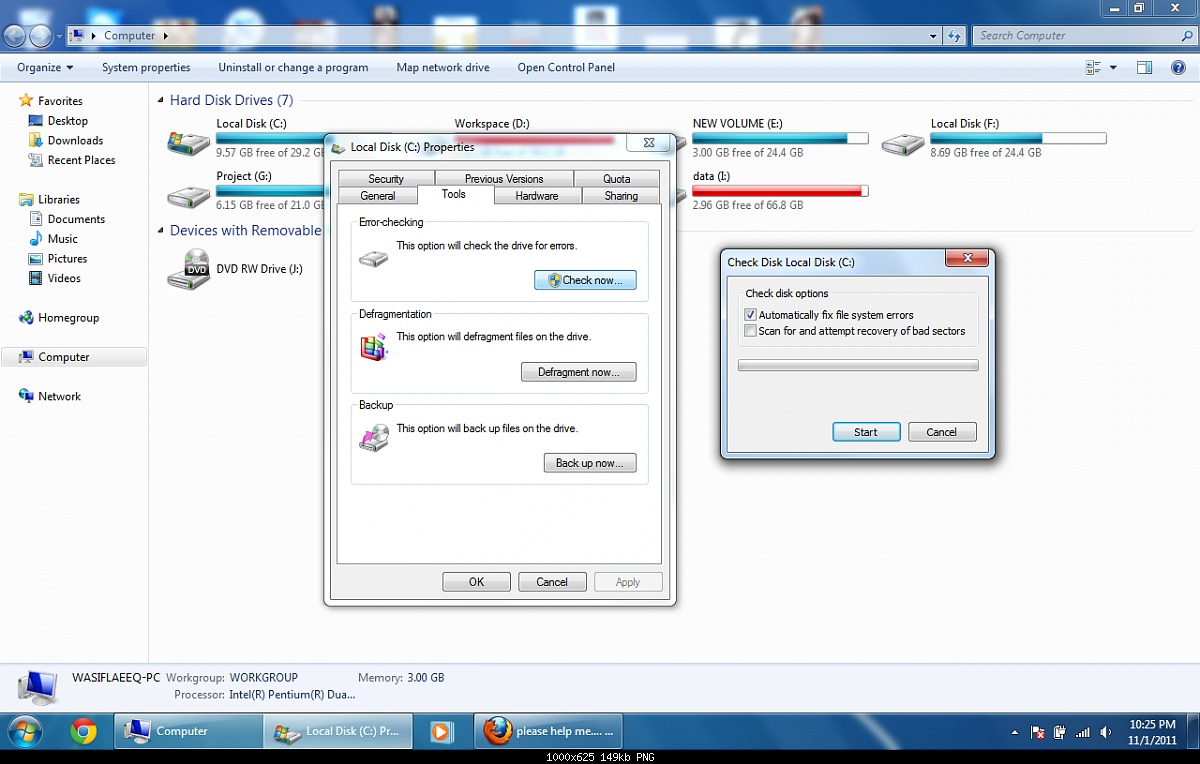Image resolution: width=1200 pixels, height=764 pixels.
Task: Switch to the Sharing tab
Action: tap(621, 196)
